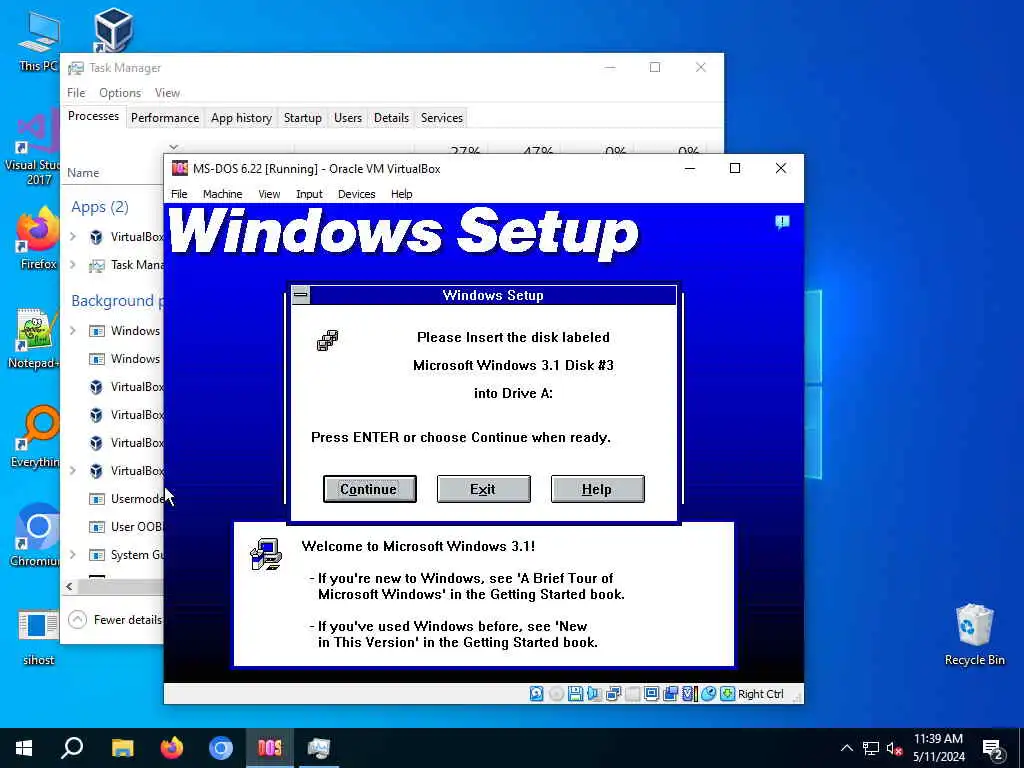Viewport: 1024px width, 768px height.
Task: Collapse Task Manager with Fewer details
Action: click(x=116, y=619)
